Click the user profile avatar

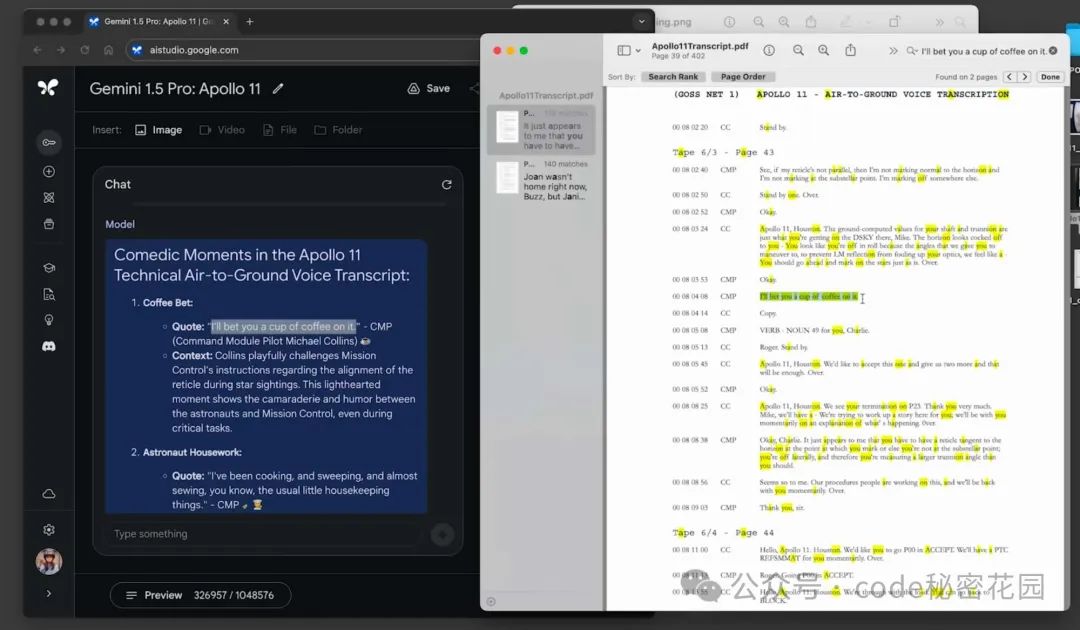(49, 562)
